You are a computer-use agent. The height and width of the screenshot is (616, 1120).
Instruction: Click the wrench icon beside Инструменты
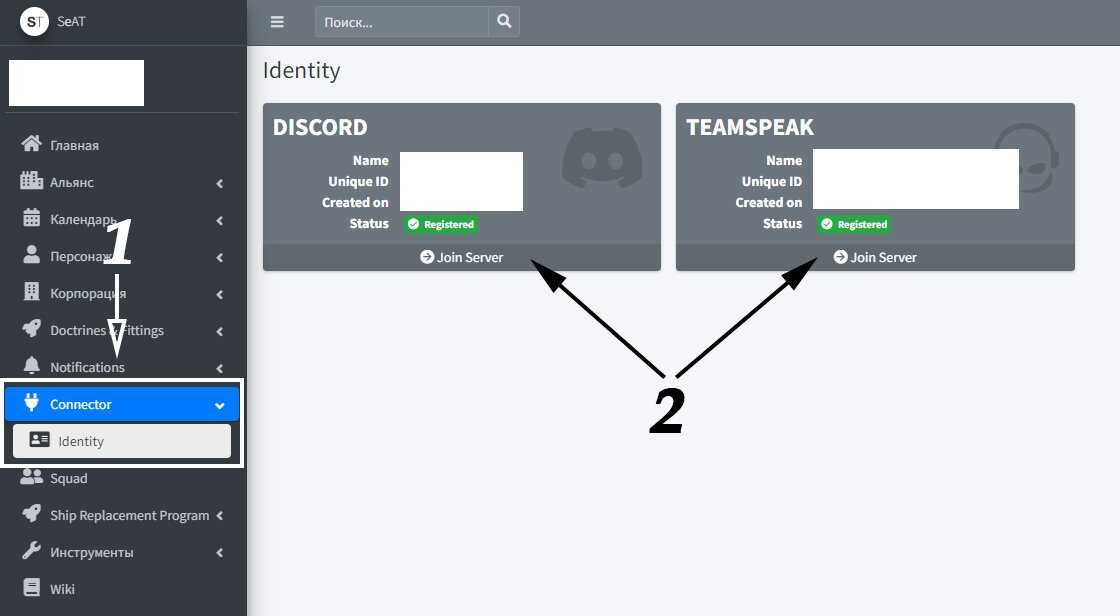tap(31, 550)
